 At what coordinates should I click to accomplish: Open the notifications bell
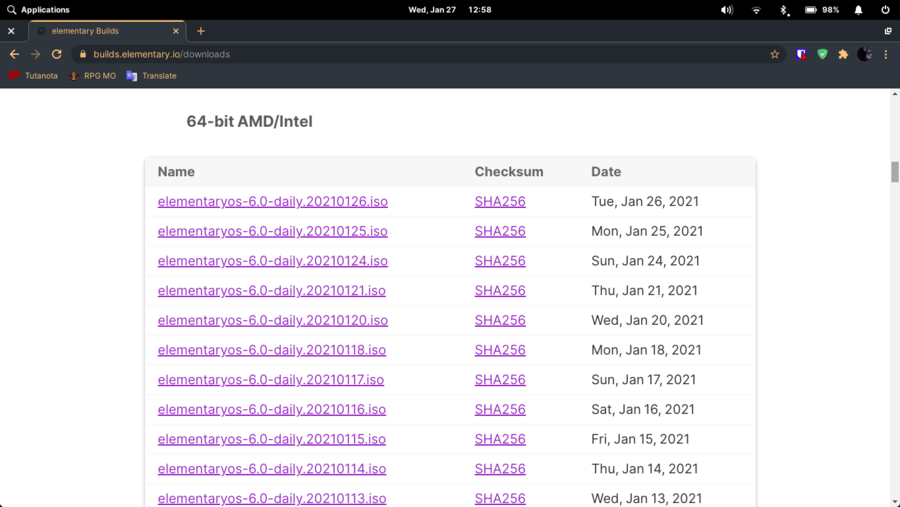tap(858, 10)
